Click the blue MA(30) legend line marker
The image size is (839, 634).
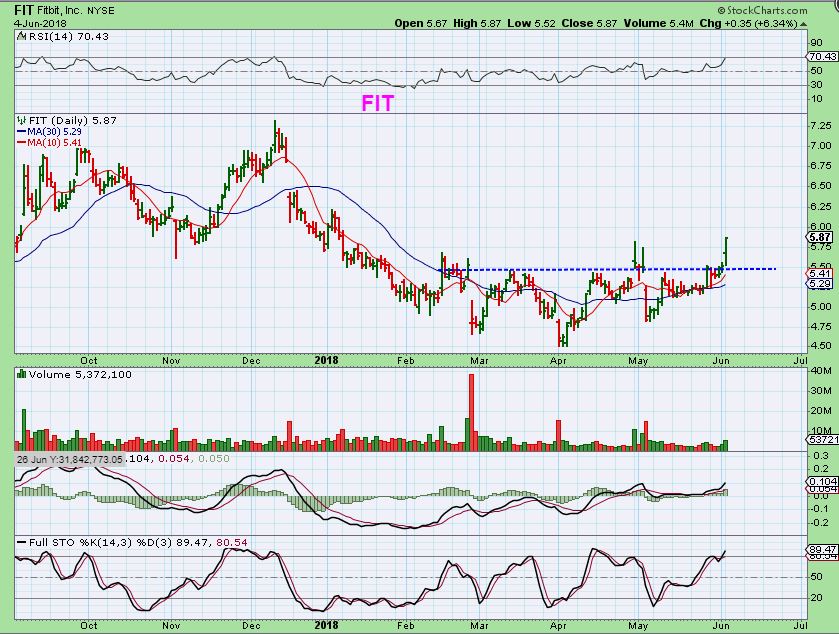(x=22, y=129)
